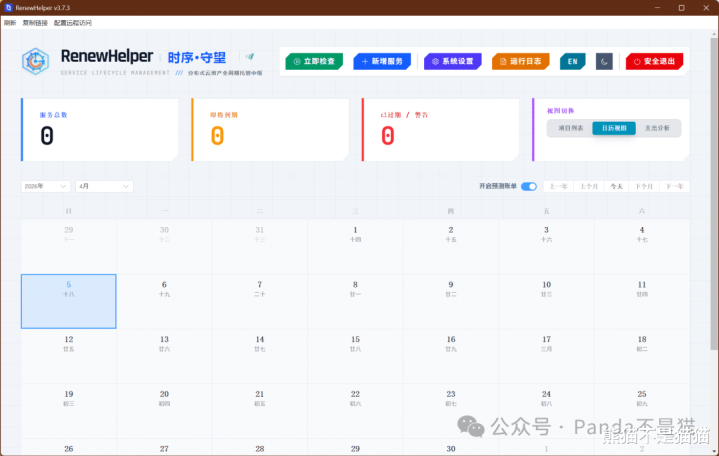Click the red 安全退出 logout button
This screenshot has width=719, height=456.
(x=654, y=61)
